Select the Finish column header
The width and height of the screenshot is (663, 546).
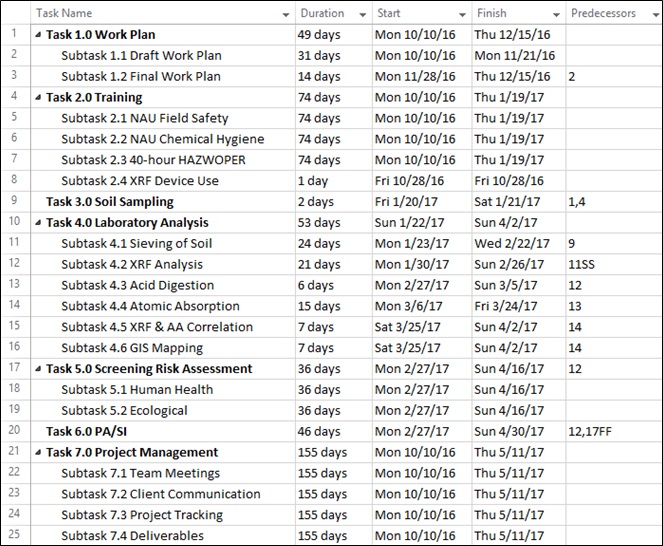[519, 13]
